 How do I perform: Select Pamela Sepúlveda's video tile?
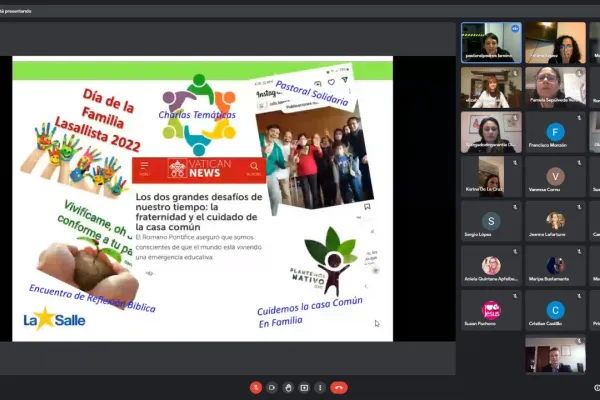point(555,87)
